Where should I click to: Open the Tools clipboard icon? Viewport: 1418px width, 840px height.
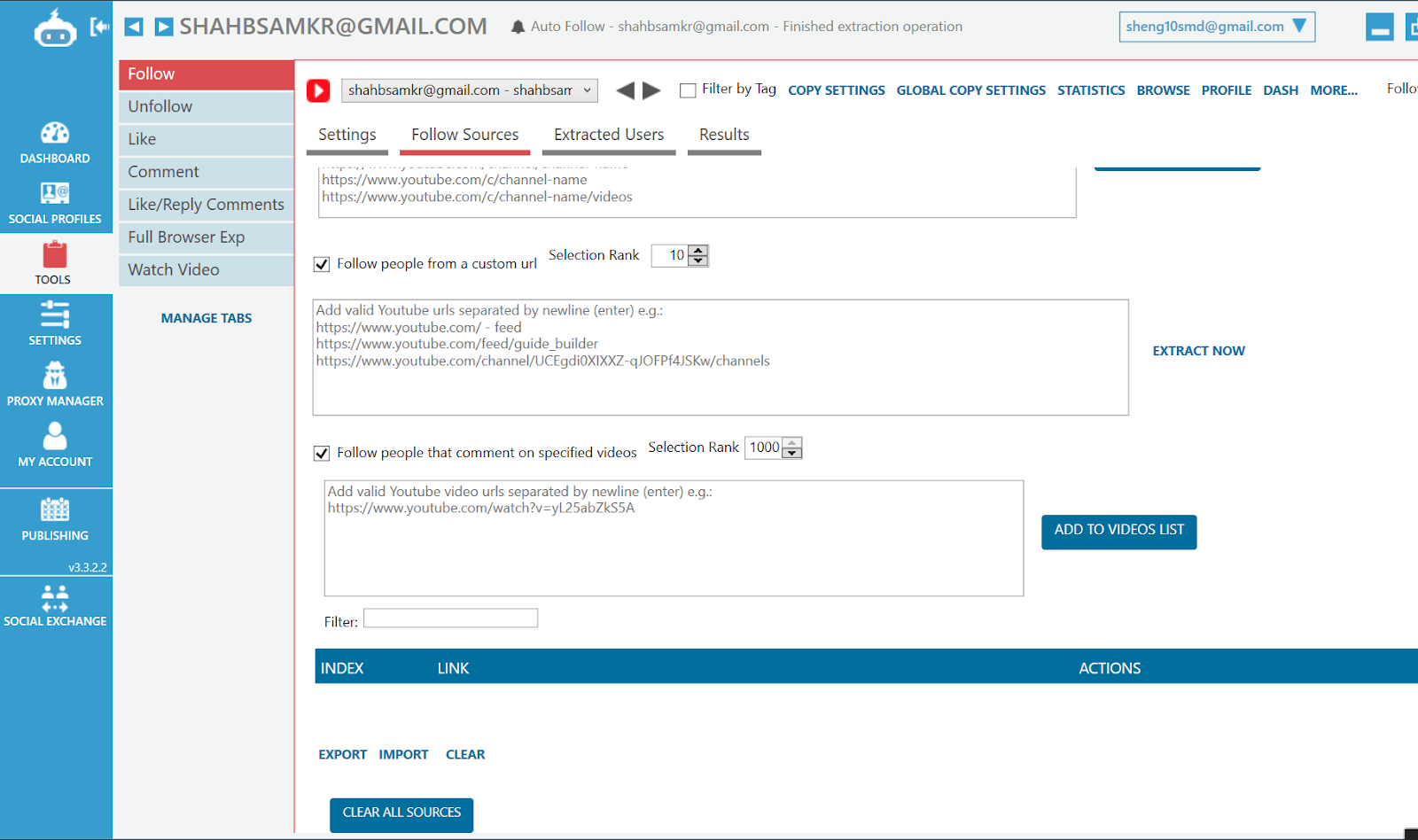(55, 254)
